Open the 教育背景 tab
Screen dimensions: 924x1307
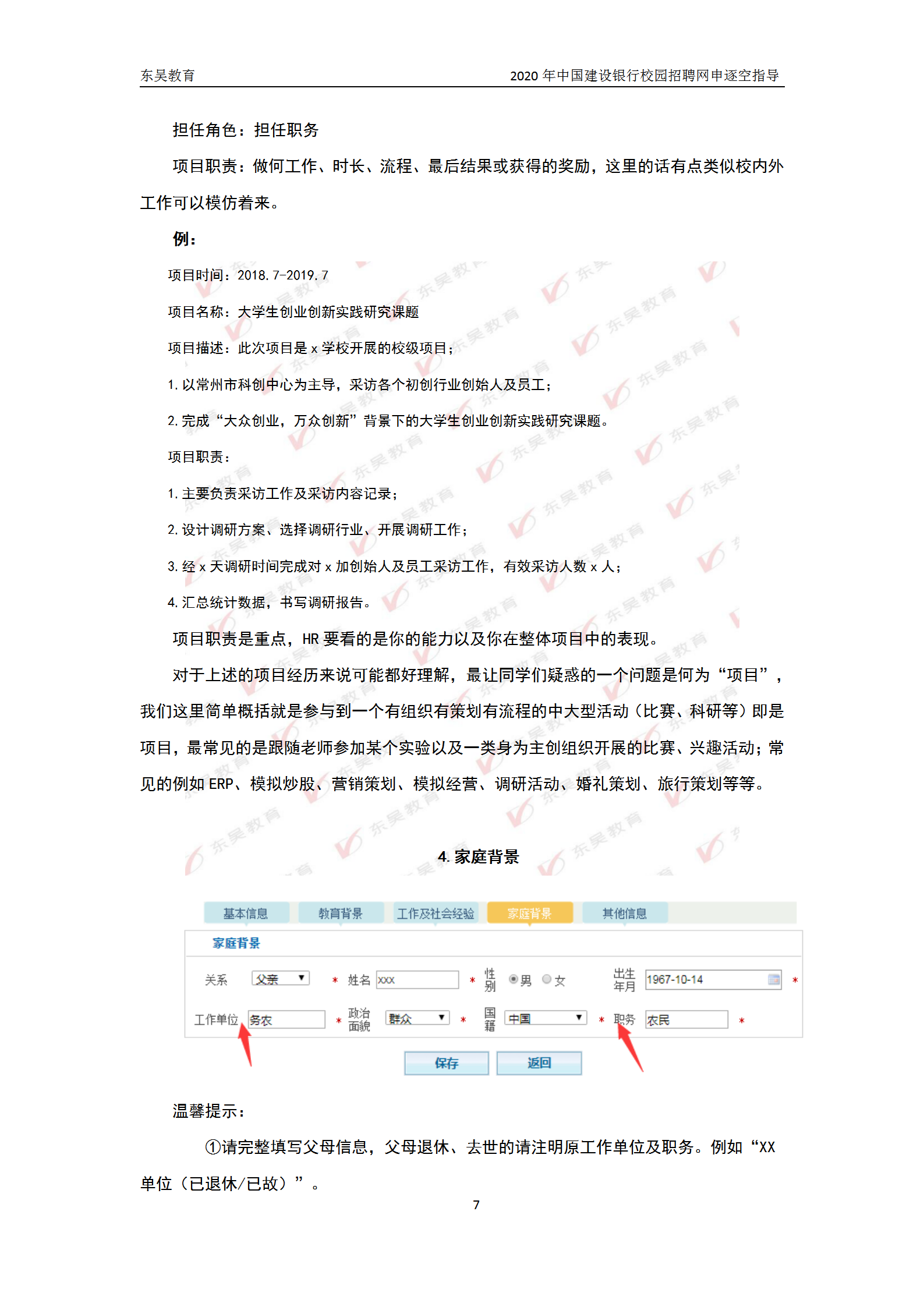[341, 913]
